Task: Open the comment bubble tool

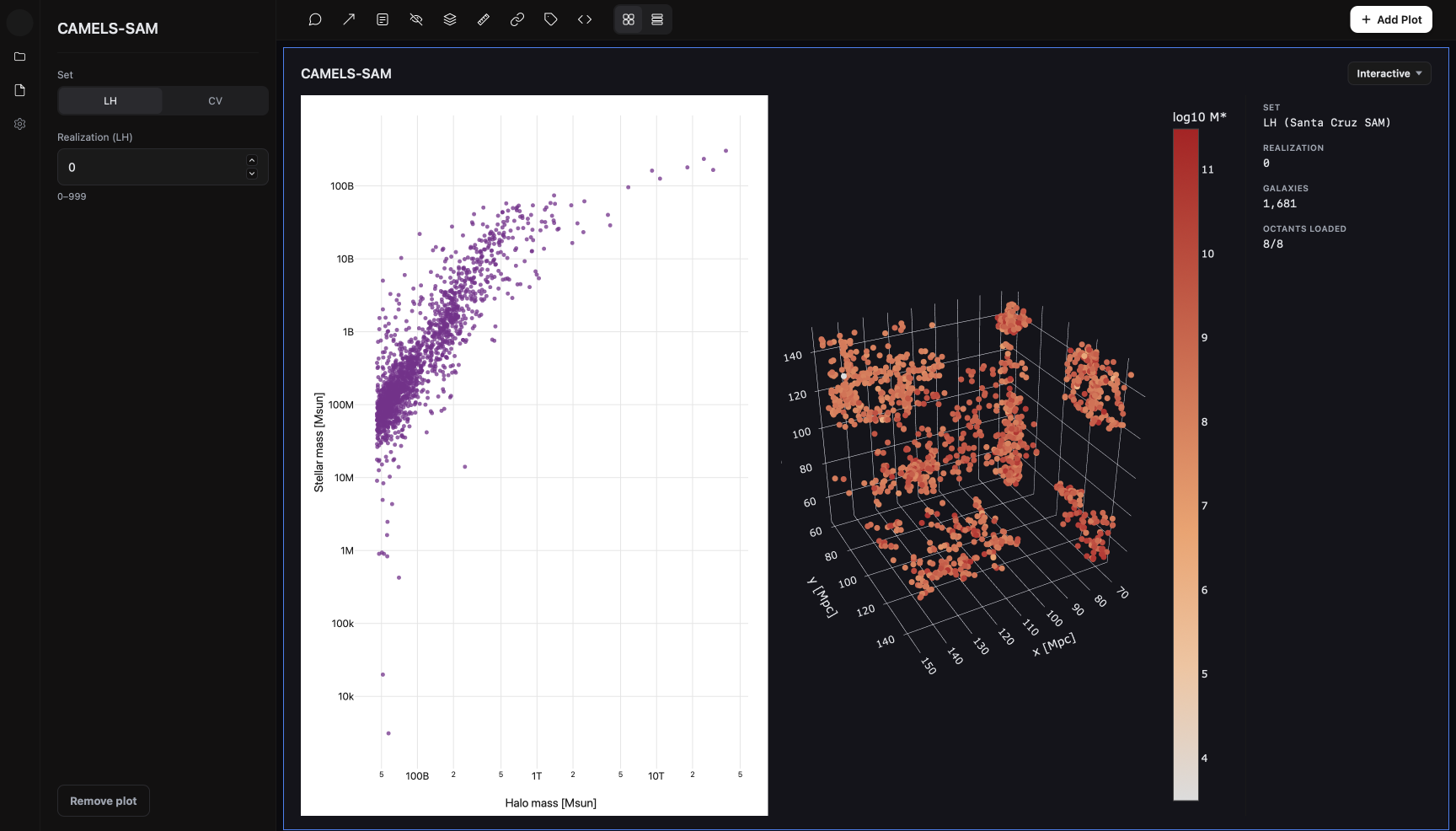Action: click(315, 19)
